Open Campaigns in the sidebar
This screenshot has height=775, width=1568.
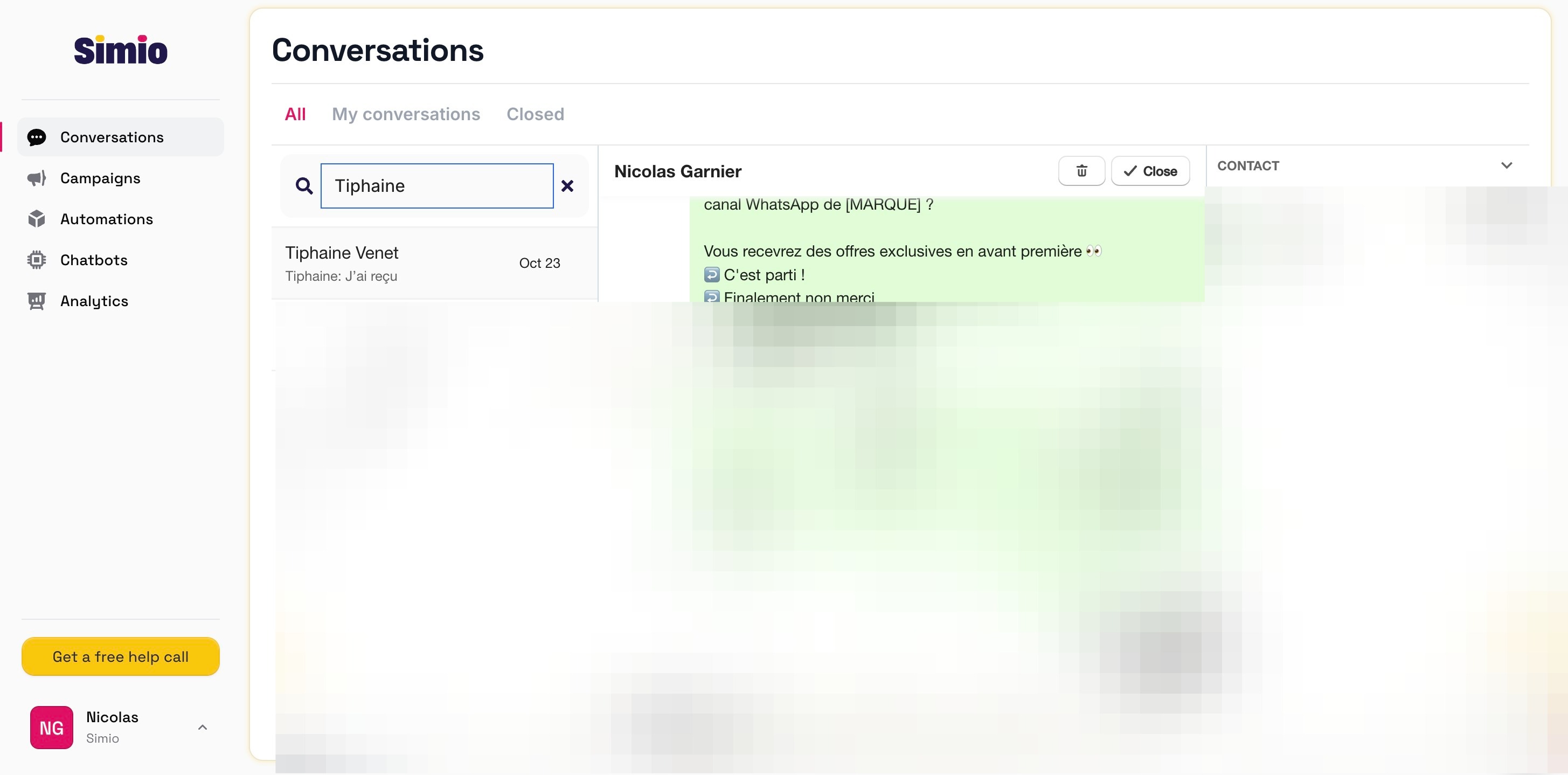100,178
